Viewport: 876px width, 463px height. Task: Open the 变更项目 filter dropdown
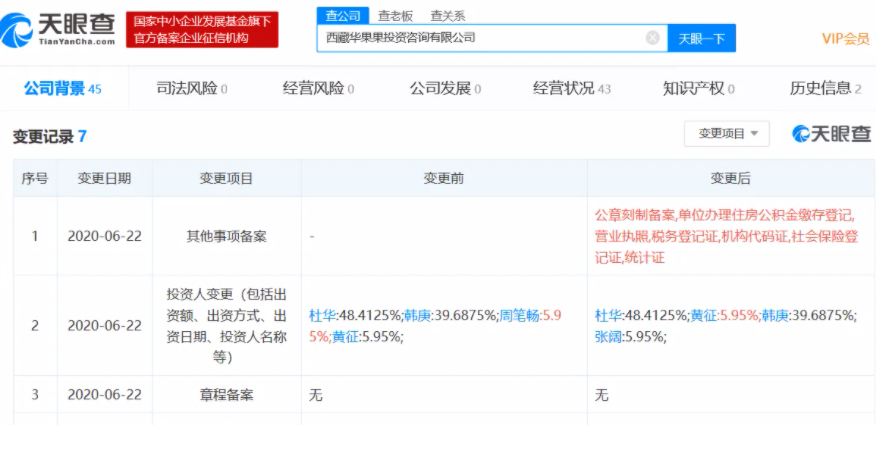click(x=727, y=133)
